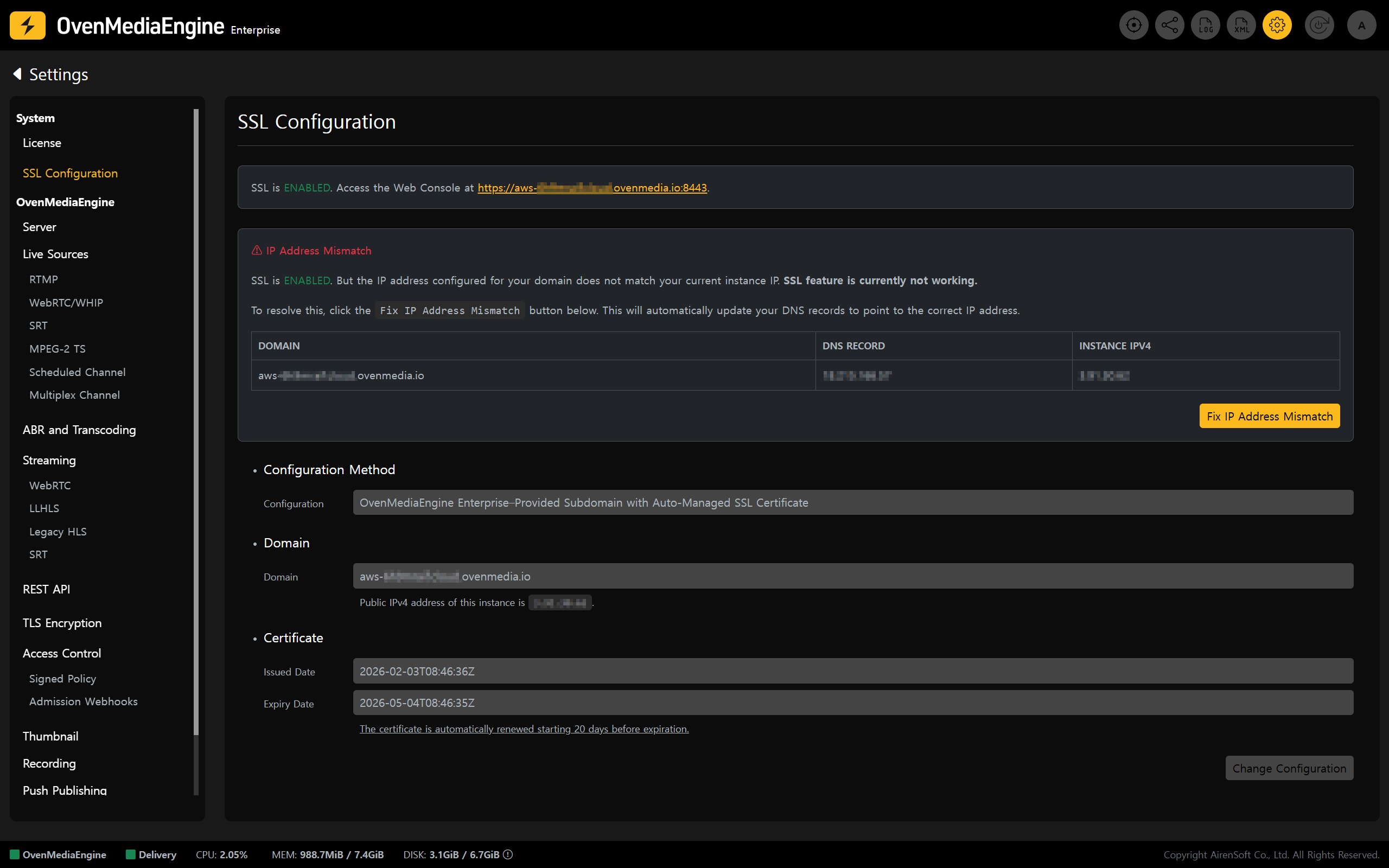This screenshot has height=868, width=1389.
Task: Click the restart power icon
Action: 1319,25
